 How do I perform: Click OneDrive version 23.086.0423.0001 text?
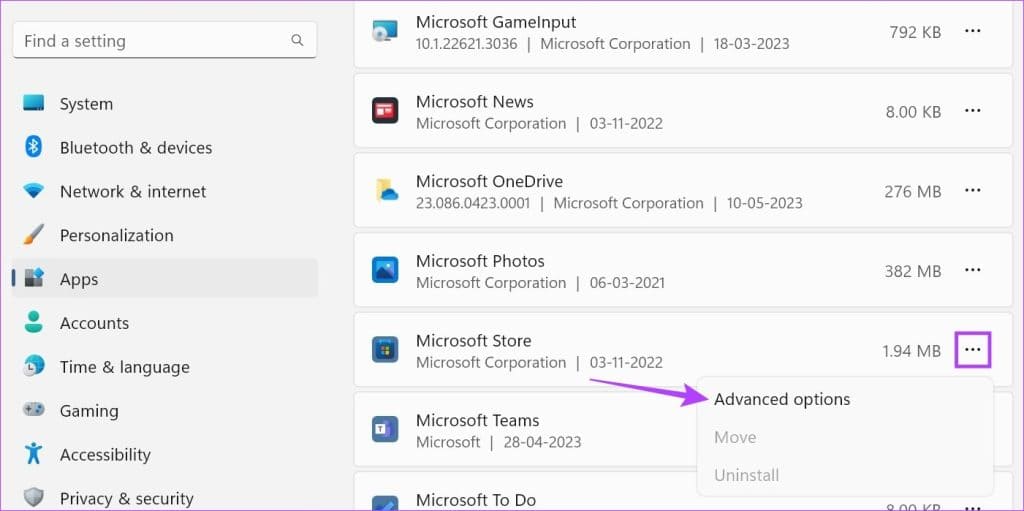point(473,203)
